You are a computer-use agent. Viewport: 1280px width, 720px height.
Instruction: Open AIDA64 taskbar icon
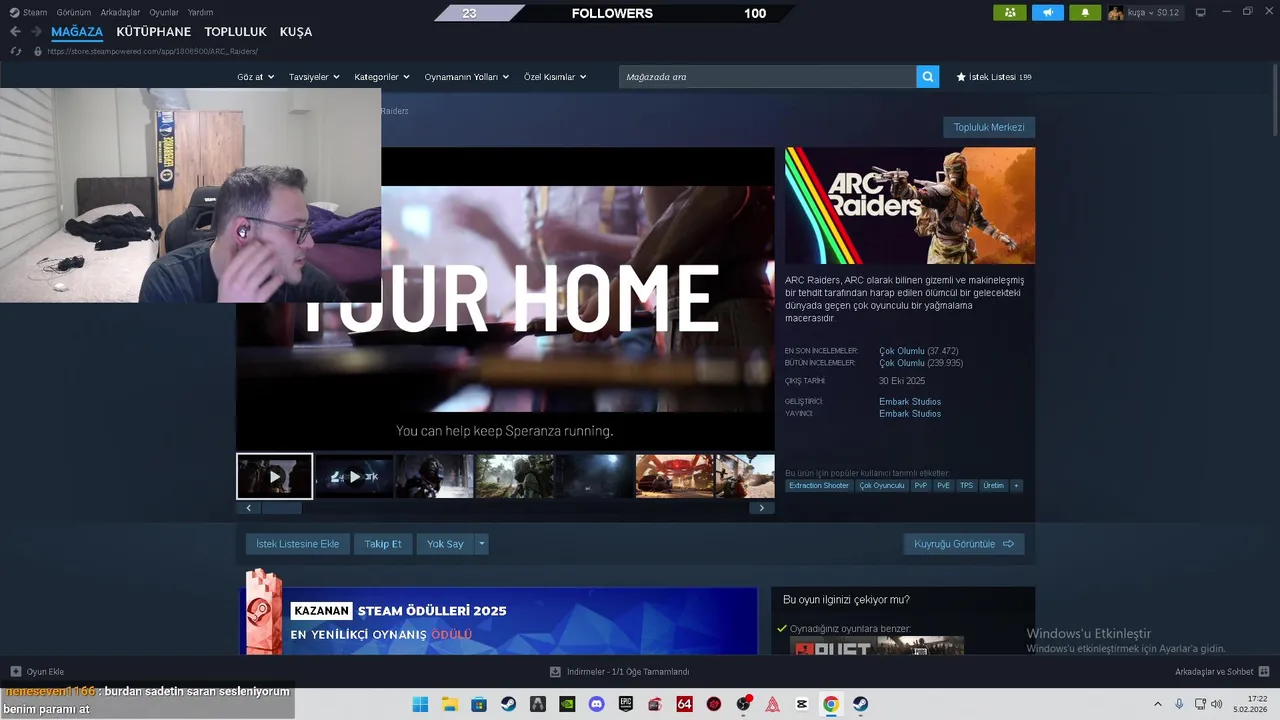pos(684,704)
